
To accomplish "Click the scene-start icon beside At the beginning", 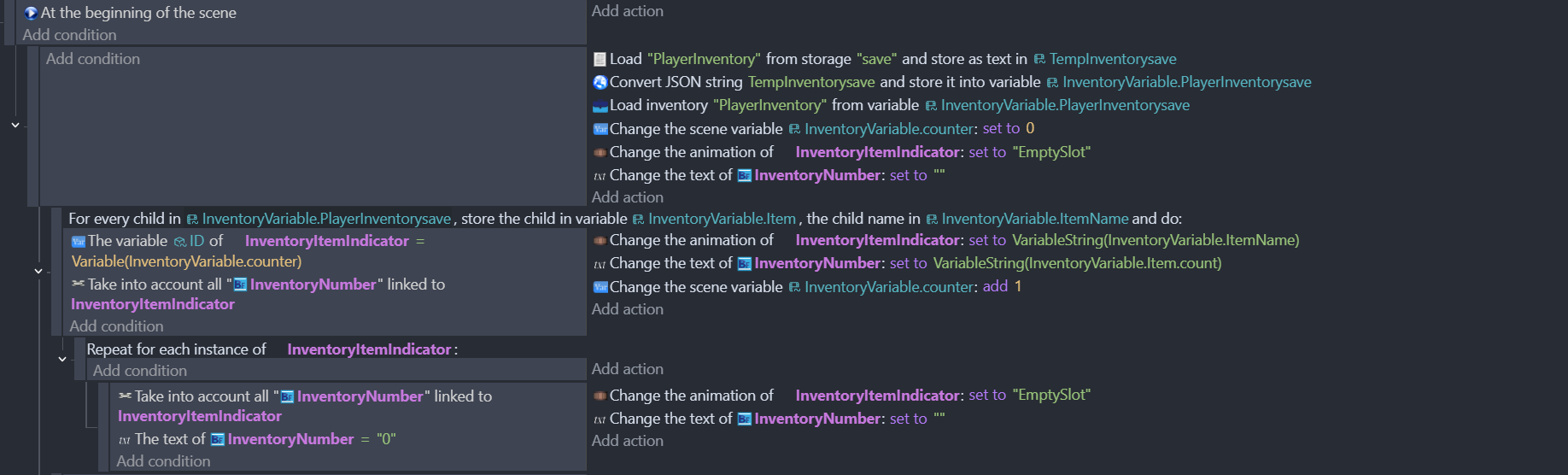I will (x=31, y=13).
